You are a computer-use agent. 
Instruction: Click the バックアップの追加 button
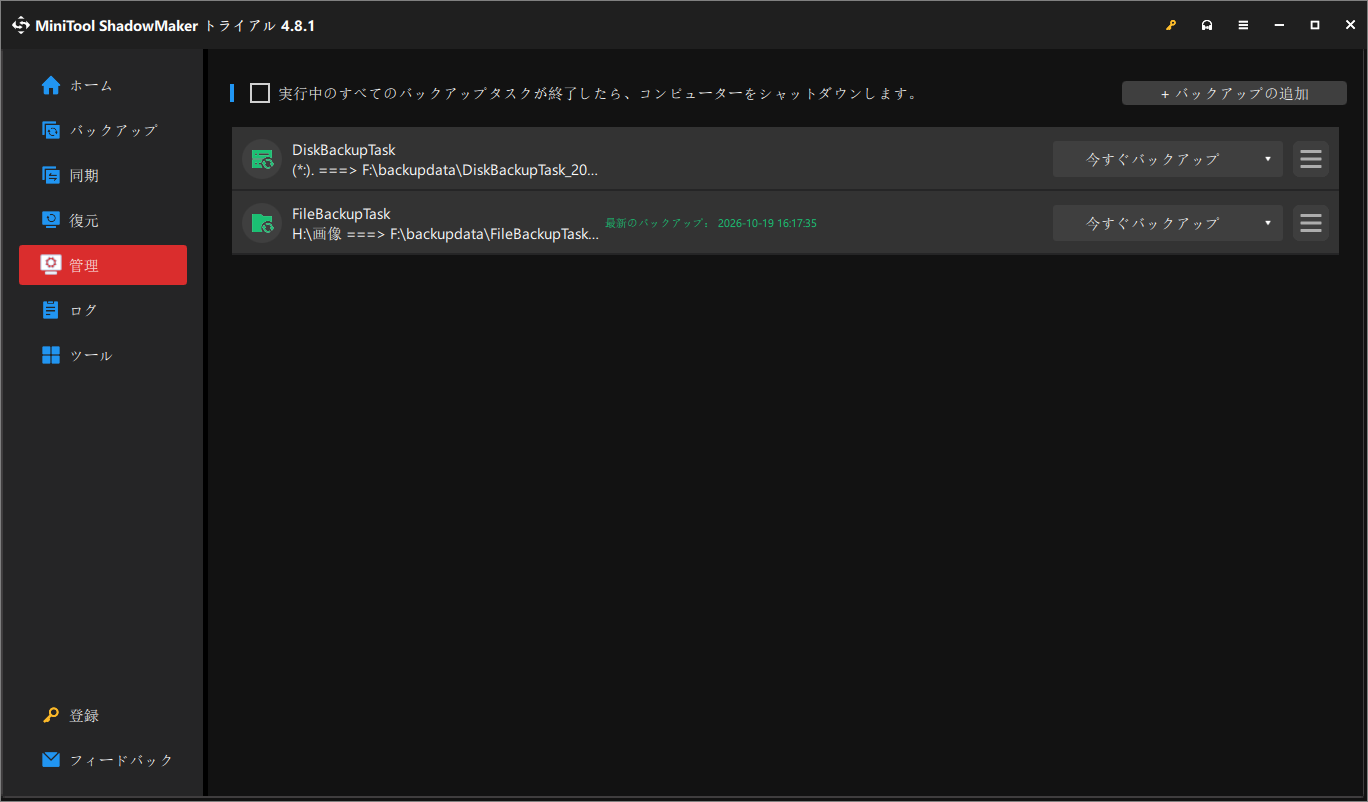coord(1234,93)
